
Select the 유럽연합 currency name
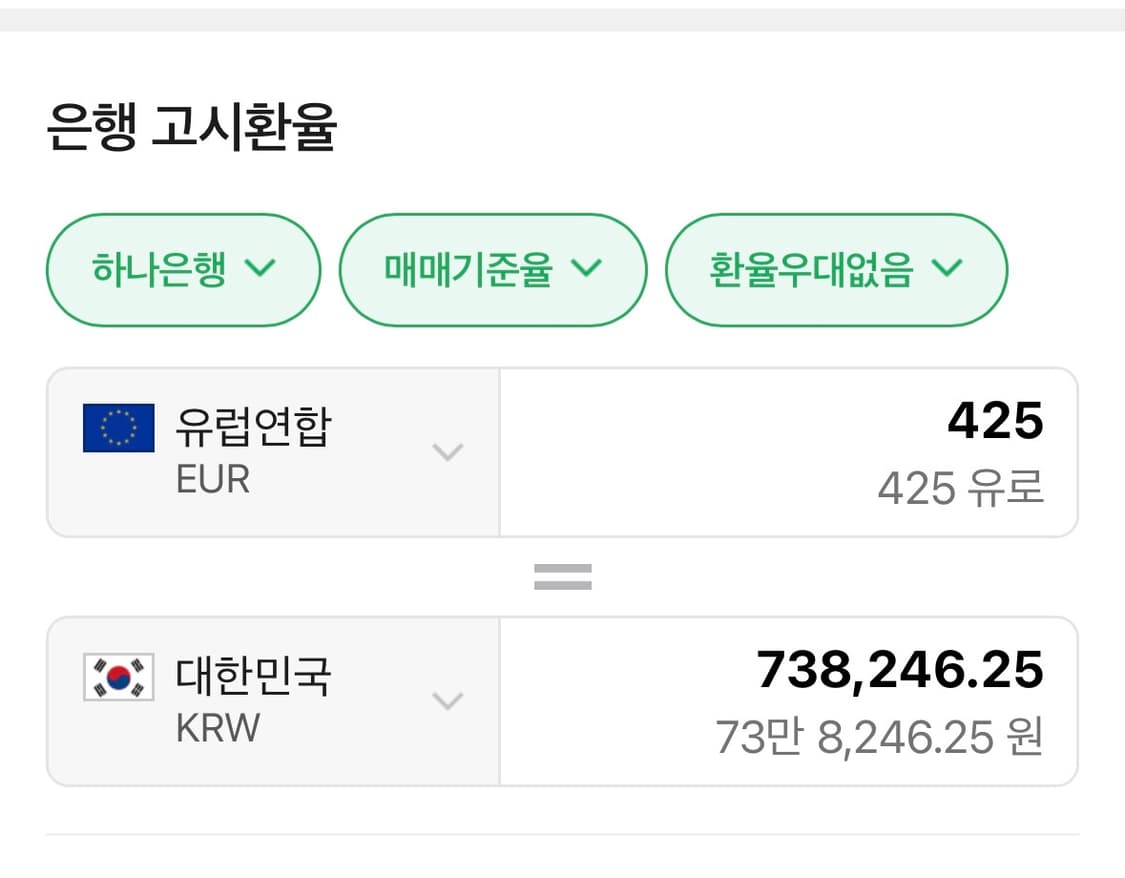point(253,427)
